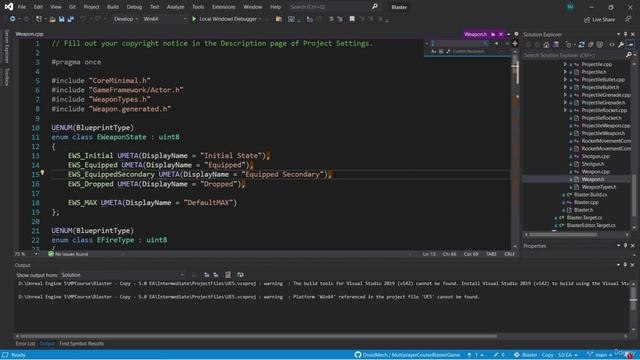640x360 pixels.
Task: Expand the ProjectileBullet.h tree node
Action: (x=565, y=87)
